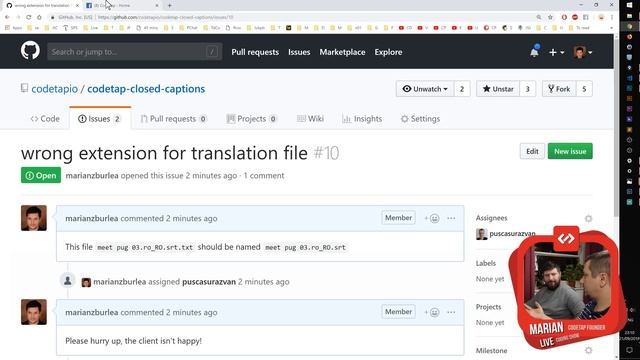The height and width of the screenshot is (360, 640).
Task: Go to Marketplace in the top navigation
Action: point(342,52)
